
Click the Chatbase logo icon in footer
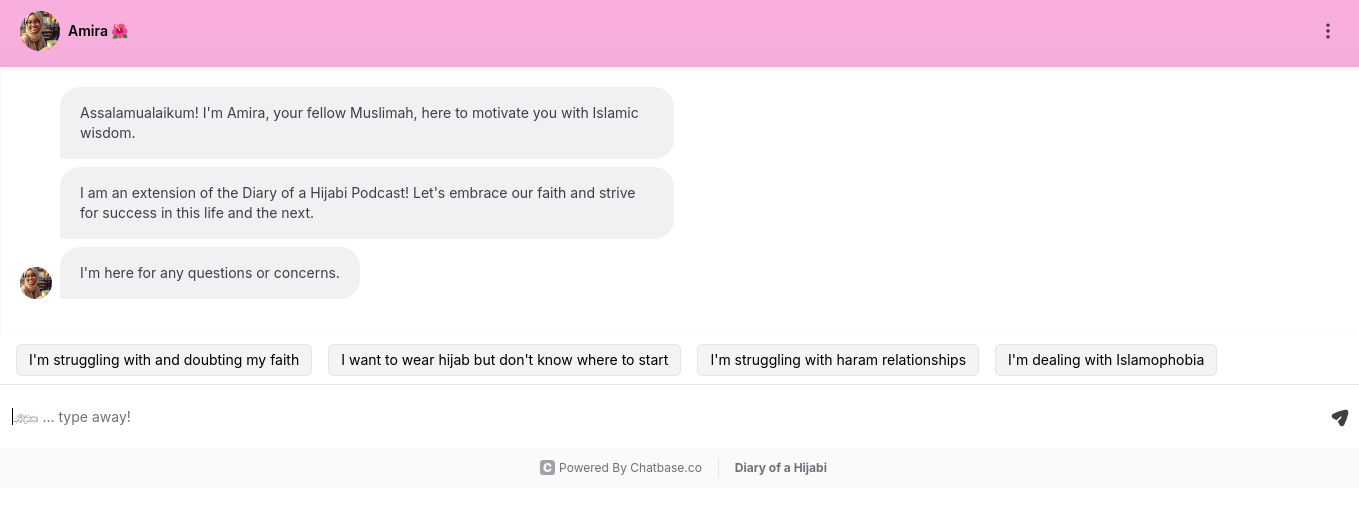[547, 467]
